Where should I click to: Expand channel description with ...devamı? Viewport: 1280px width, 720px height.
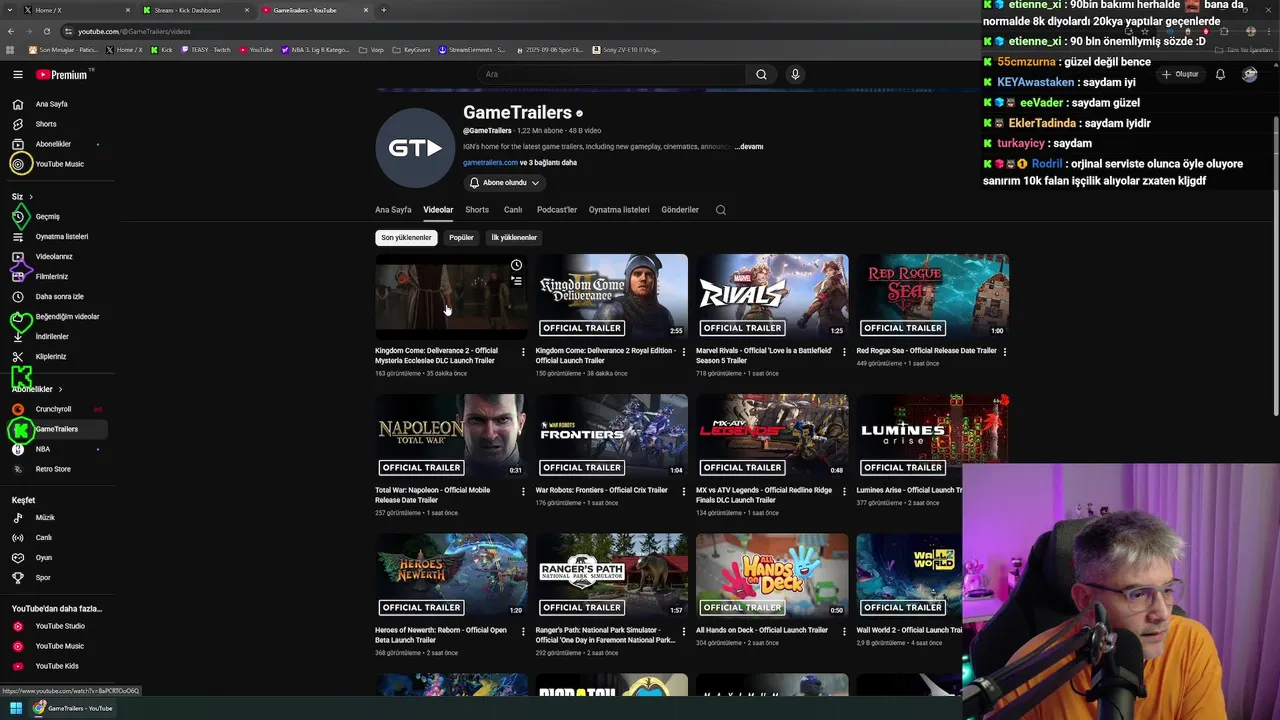click(x=749, y=146)
